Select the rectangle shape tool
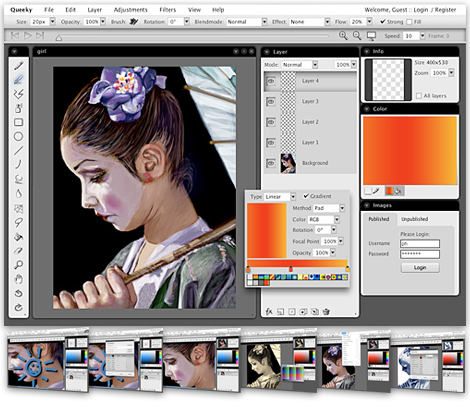 point(19,122)
